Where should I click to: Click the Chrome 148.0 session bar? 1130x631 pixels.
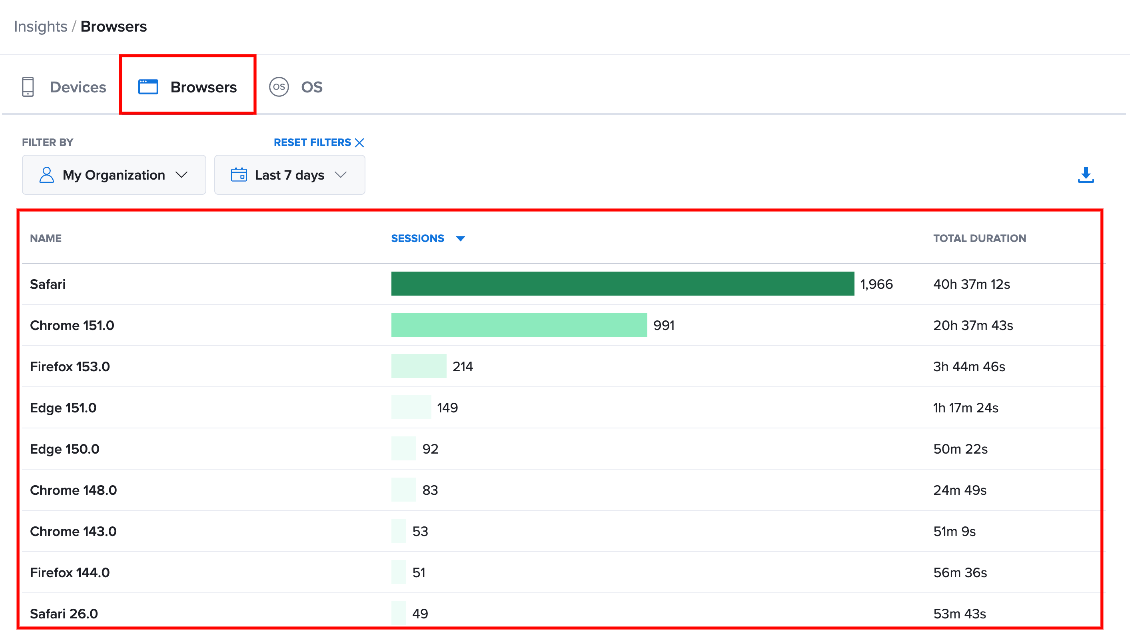404,489
